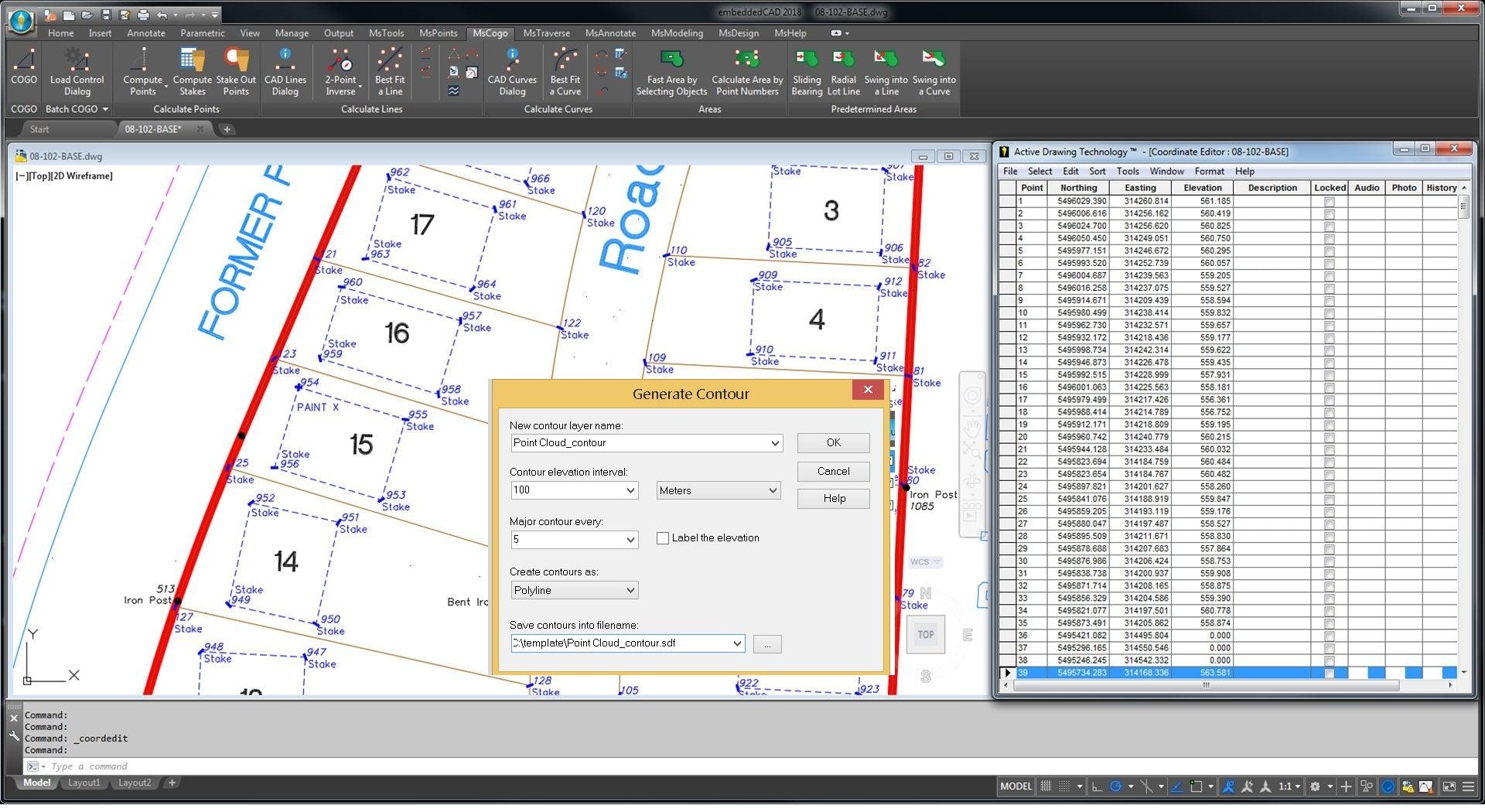Switch to the Layout1 tab
Screen dimensions: 1485x812
[x=84, y=783]
